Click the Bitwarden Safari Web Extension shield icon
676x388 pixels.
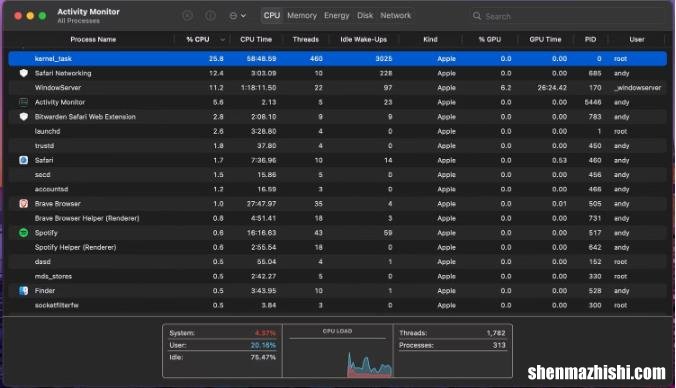coord(24,117)
